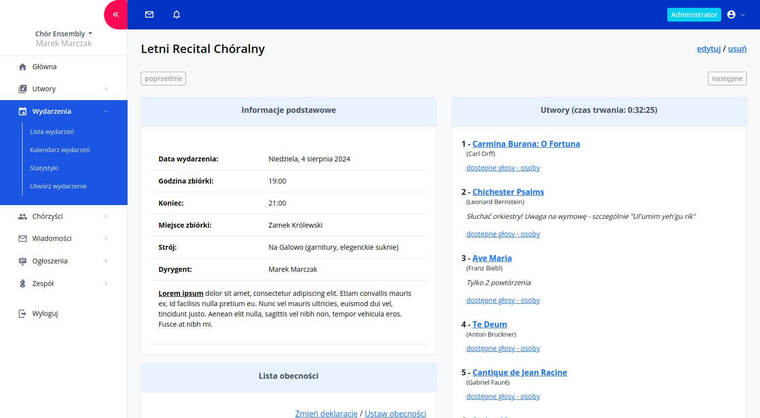Open the mail envelope icon in top bar
760x418 pixels.
[x=149, y=15]
